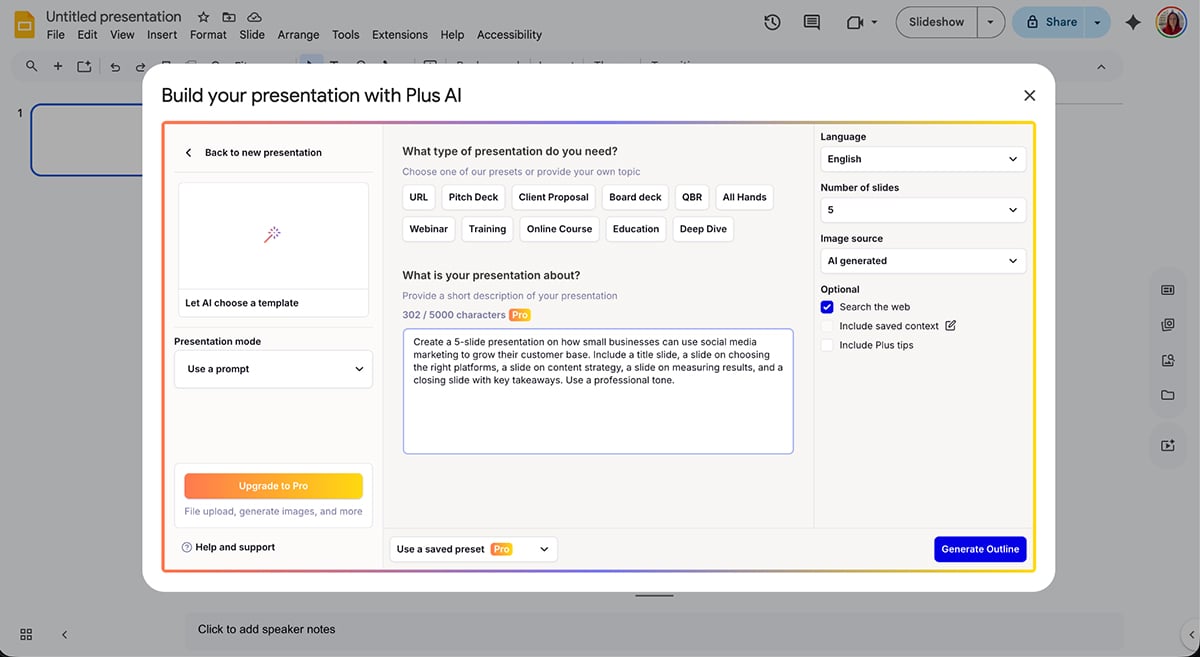Image resolution: width=1200 pixels, height=657 pixels.
Task: Open the Insert menu
Action: pyautogui.click(x=162, y=34)
